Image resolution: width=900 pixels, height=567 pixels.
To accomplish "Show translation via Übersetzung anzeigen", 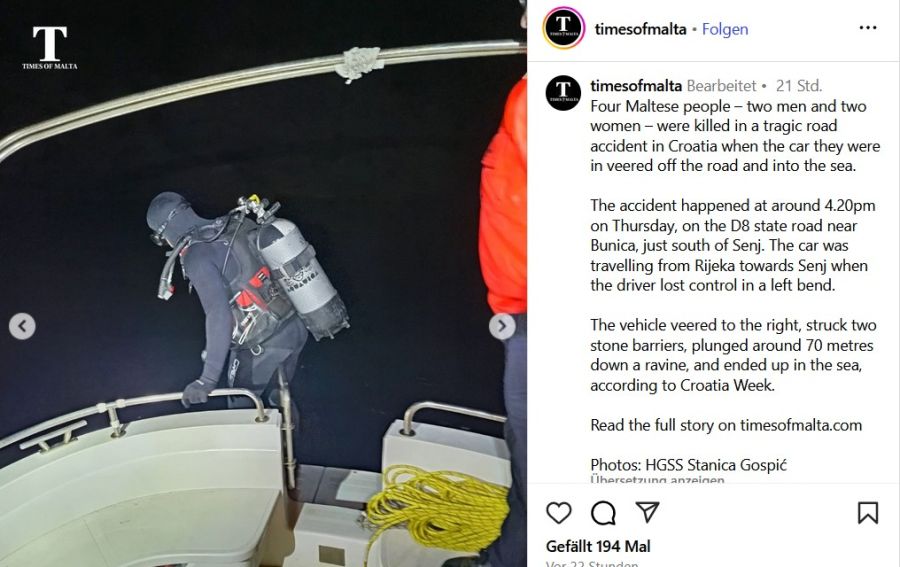I will pos(657,480).
